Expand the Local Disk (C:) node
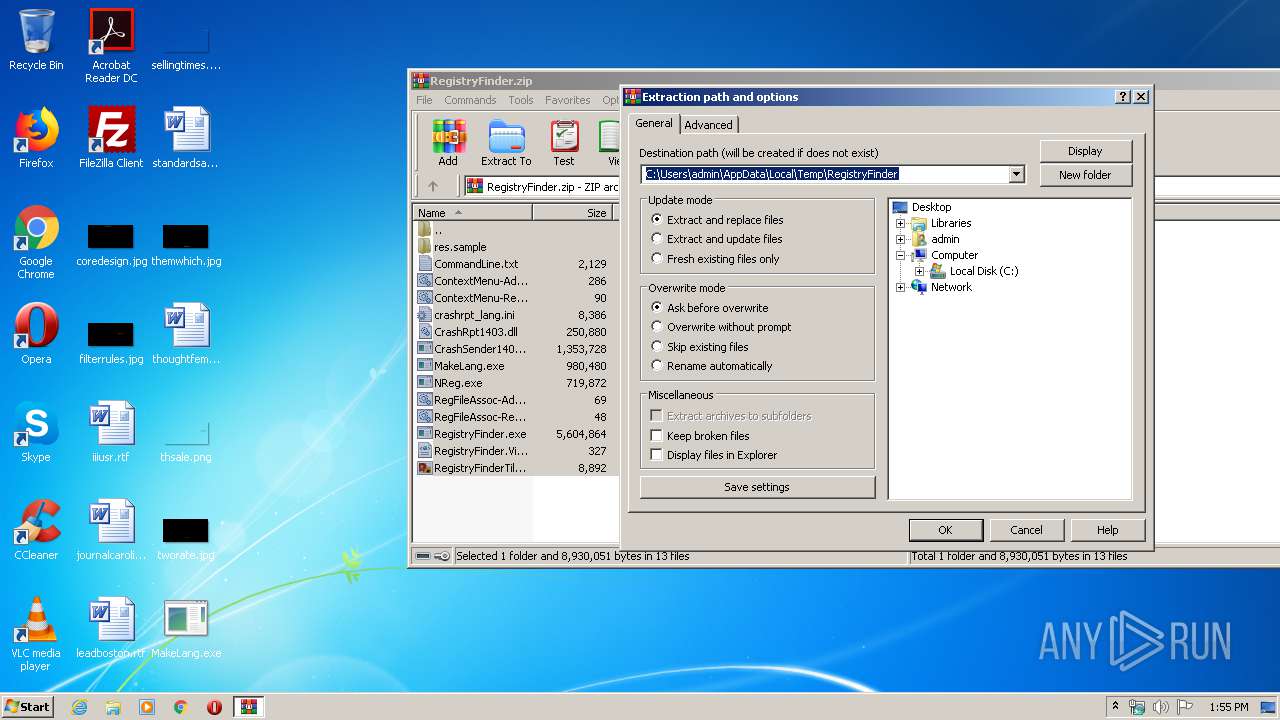 pyautogui.click(x=919, y=271)
